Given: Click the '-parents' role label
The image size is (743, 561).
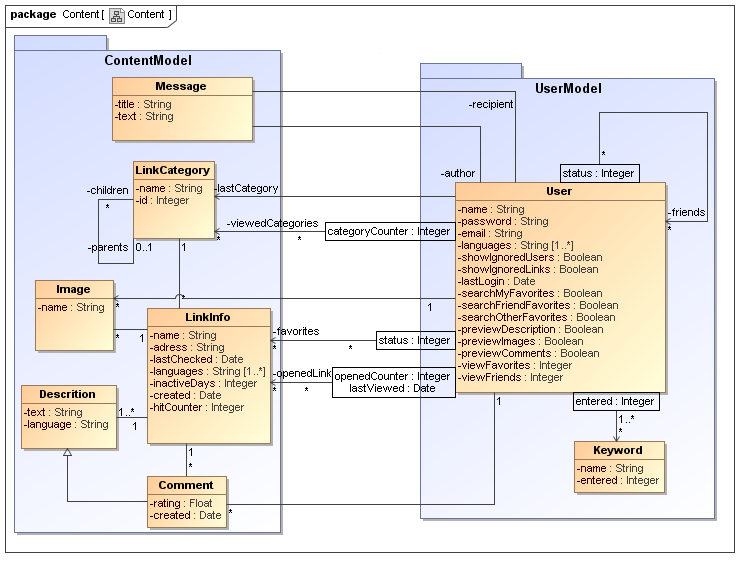Looking at the screenshot, I should click(x=108, y=247).
